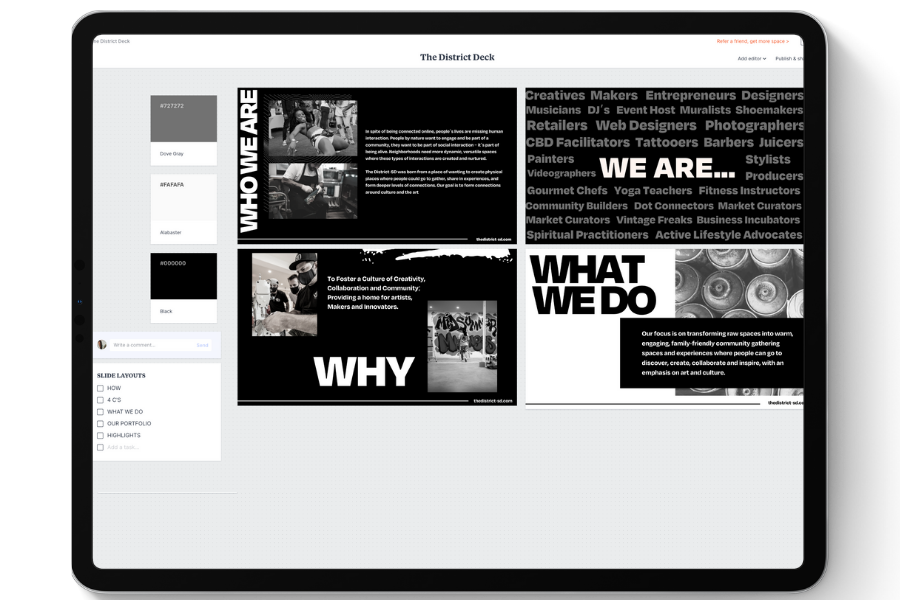The height and width of the screenshot is (600, 900).
Task: Open the WHO WE ARE slide image
Action: click(x=377, y=165)
